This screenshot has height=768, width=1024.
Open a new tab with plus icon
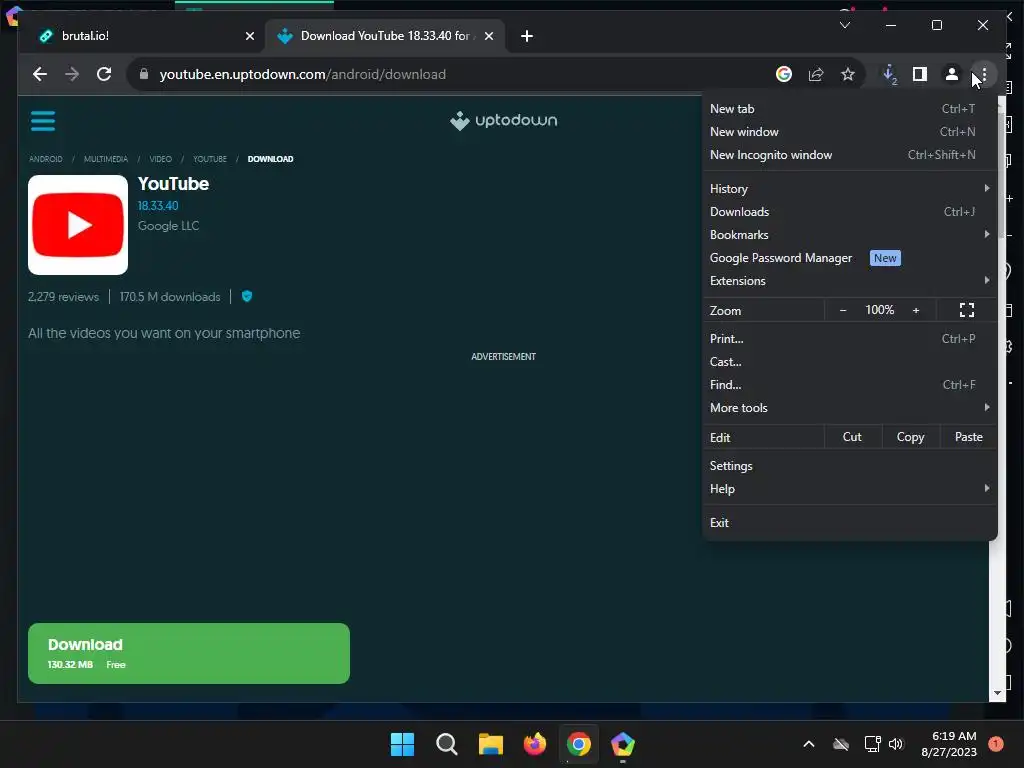point(527,36)
